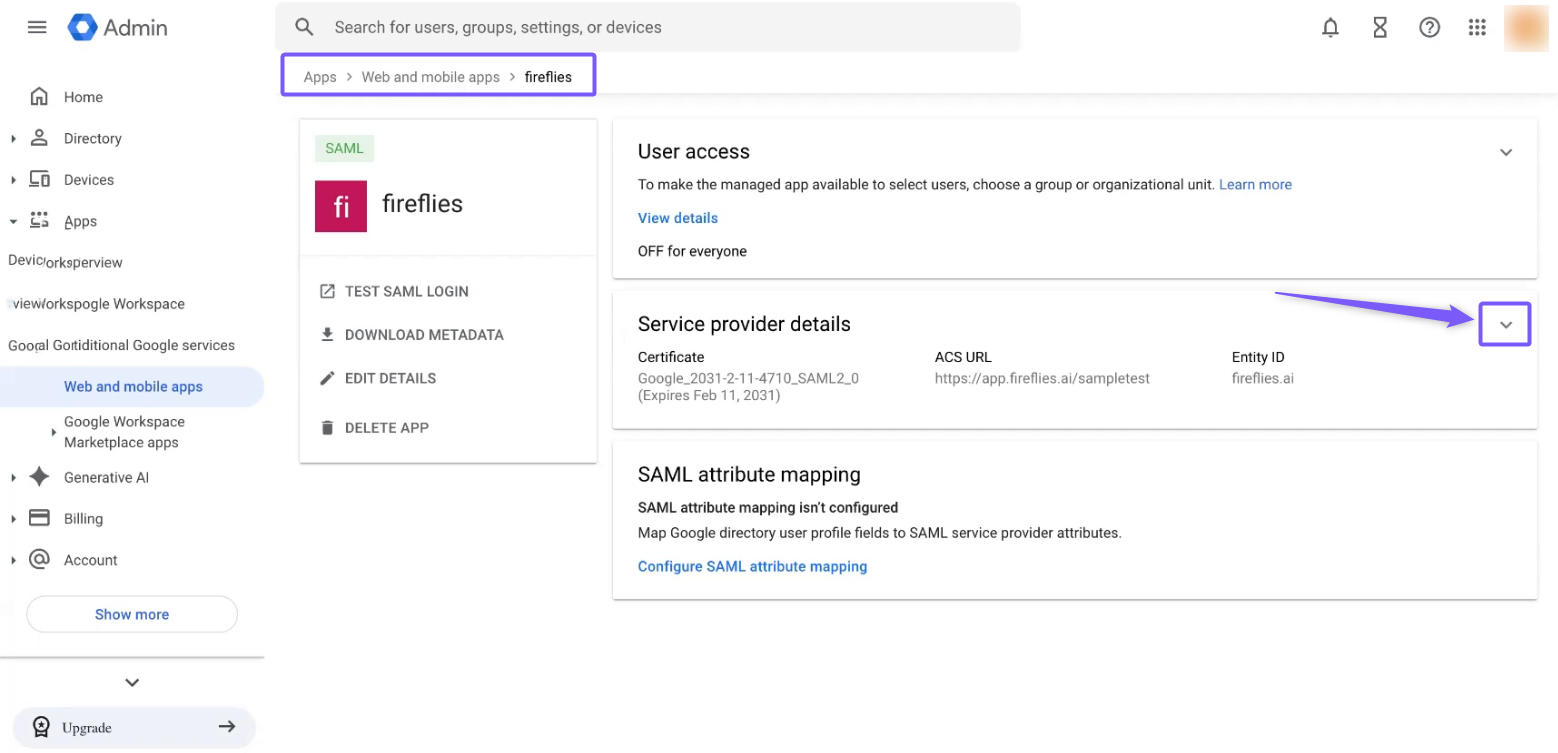Image resolution: width=1558 pixels, height=753 pixels.
Task: Expand the Directory sidebar tree item
Action: point(14,139)
